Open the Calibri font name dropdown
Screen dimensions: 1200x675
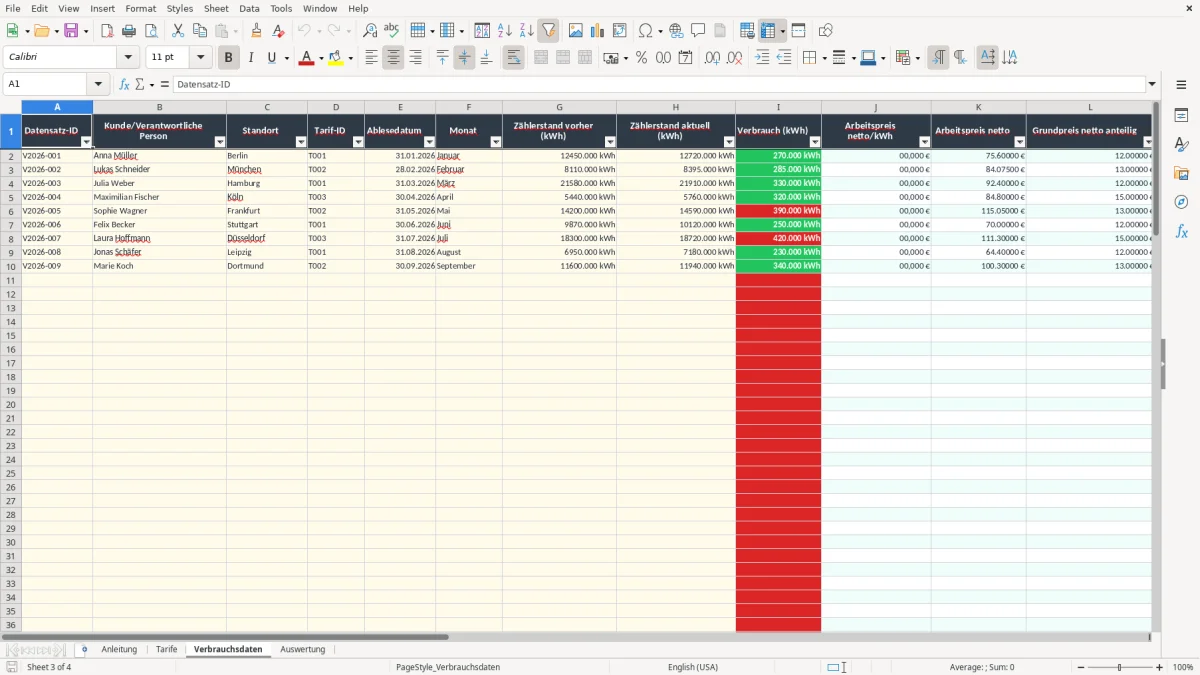coord(128,58)
